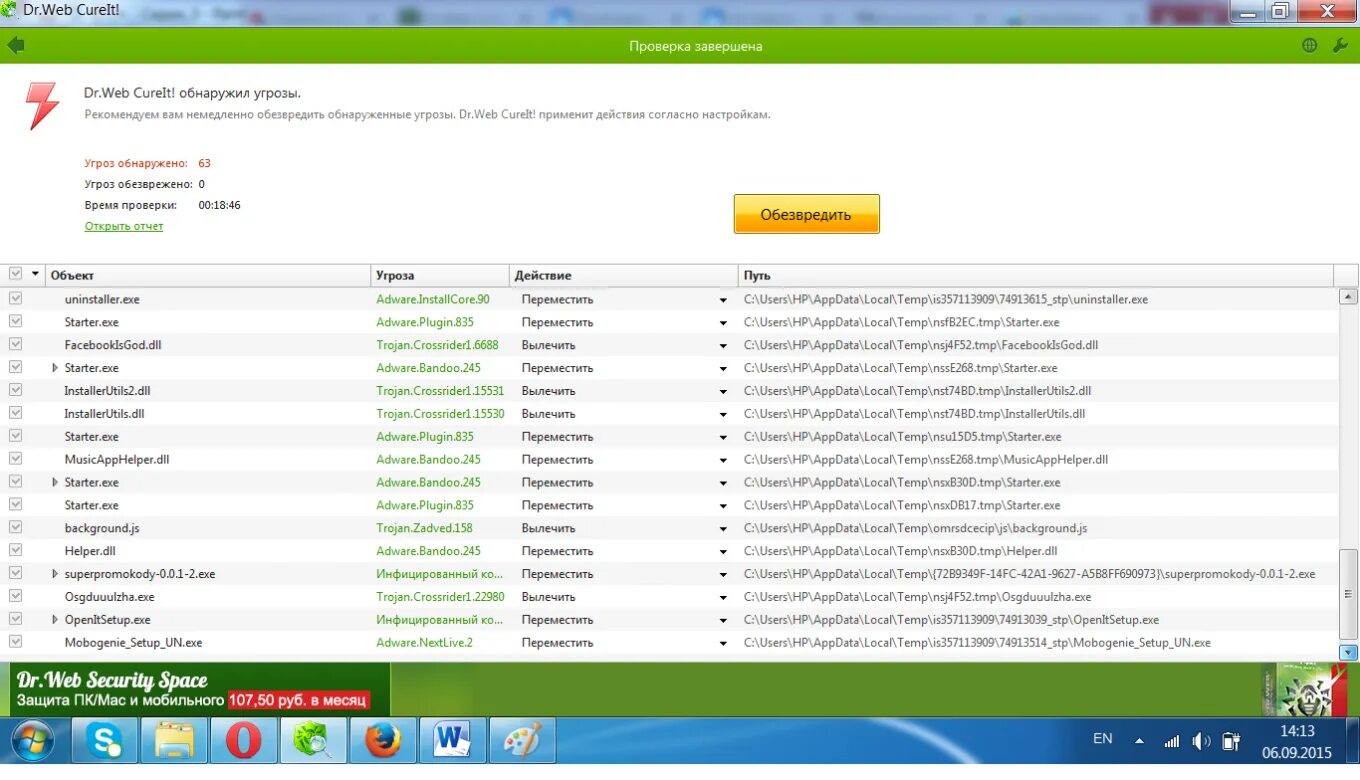The width and height of the screenshot is (1360, 780).
Task: Uncheck the uninstaller.exe row checkbox
Action: [x=15, y=298]
